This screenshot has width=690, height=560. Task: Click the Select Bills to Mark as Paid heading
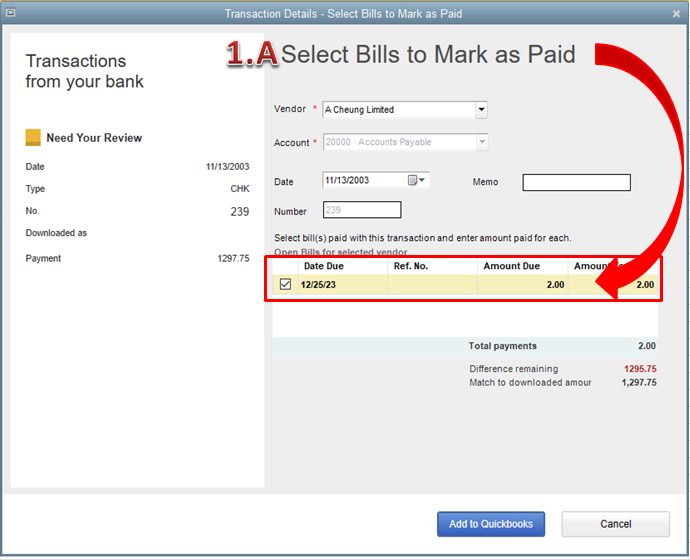428,55
